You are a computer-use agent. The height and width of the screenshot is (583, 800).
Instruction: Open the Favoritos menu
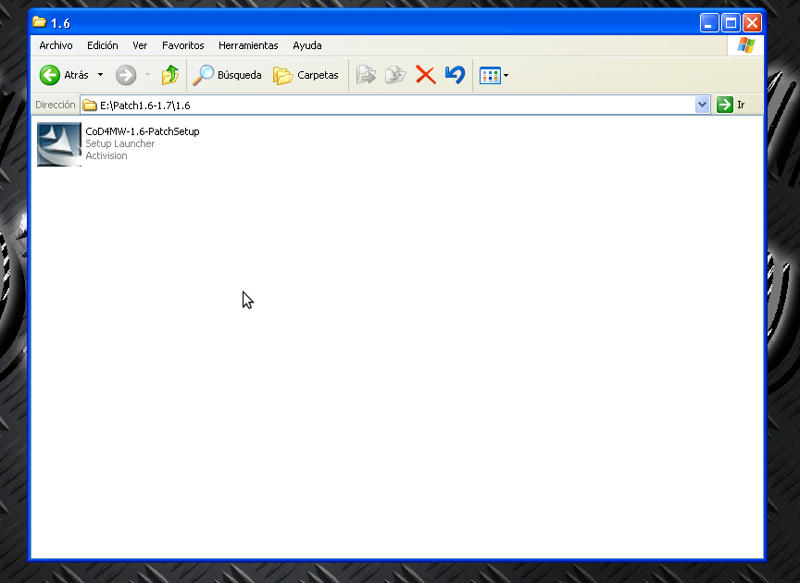coord(183,45)
